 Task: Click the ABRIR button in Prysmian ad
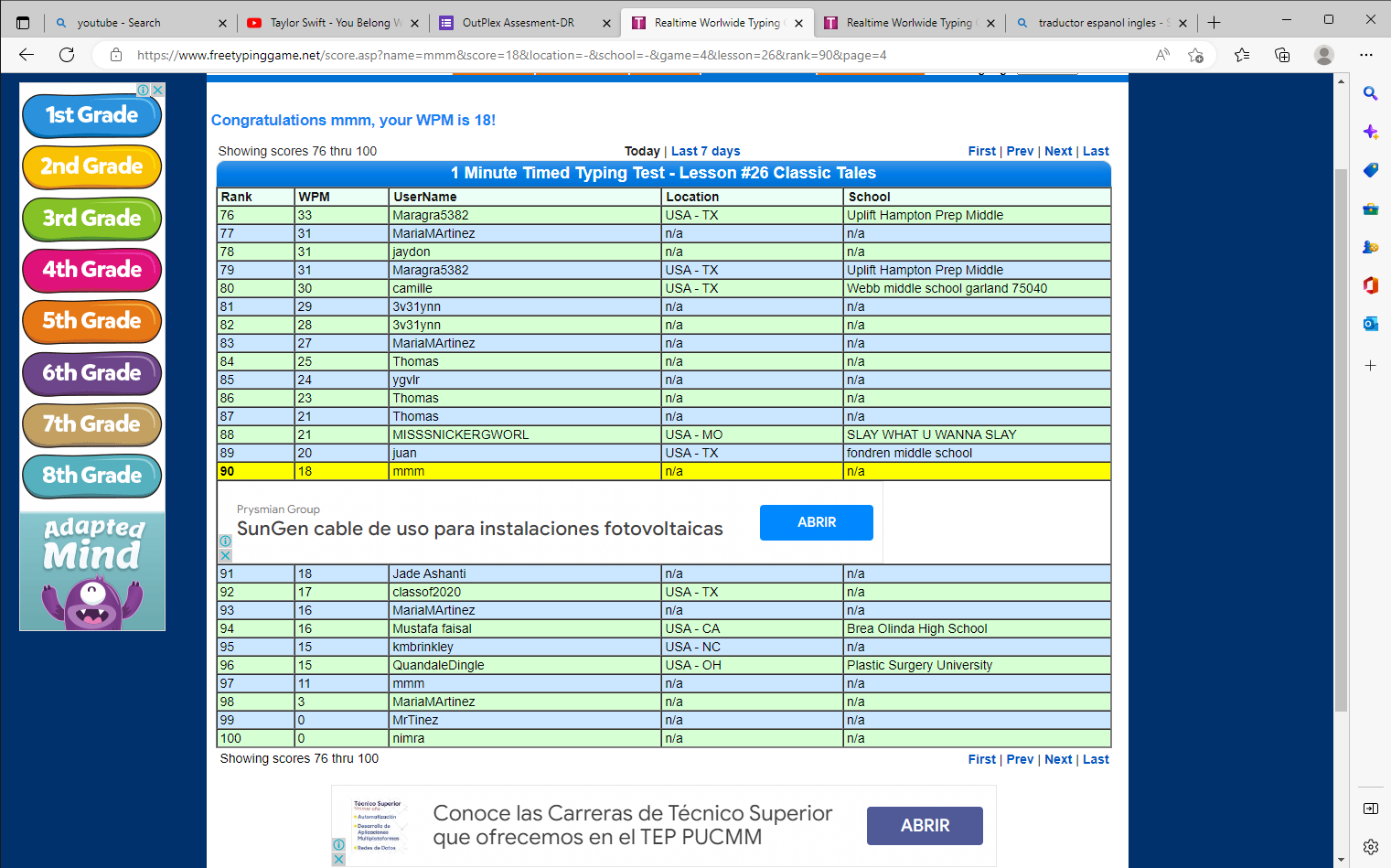point(817,522)
